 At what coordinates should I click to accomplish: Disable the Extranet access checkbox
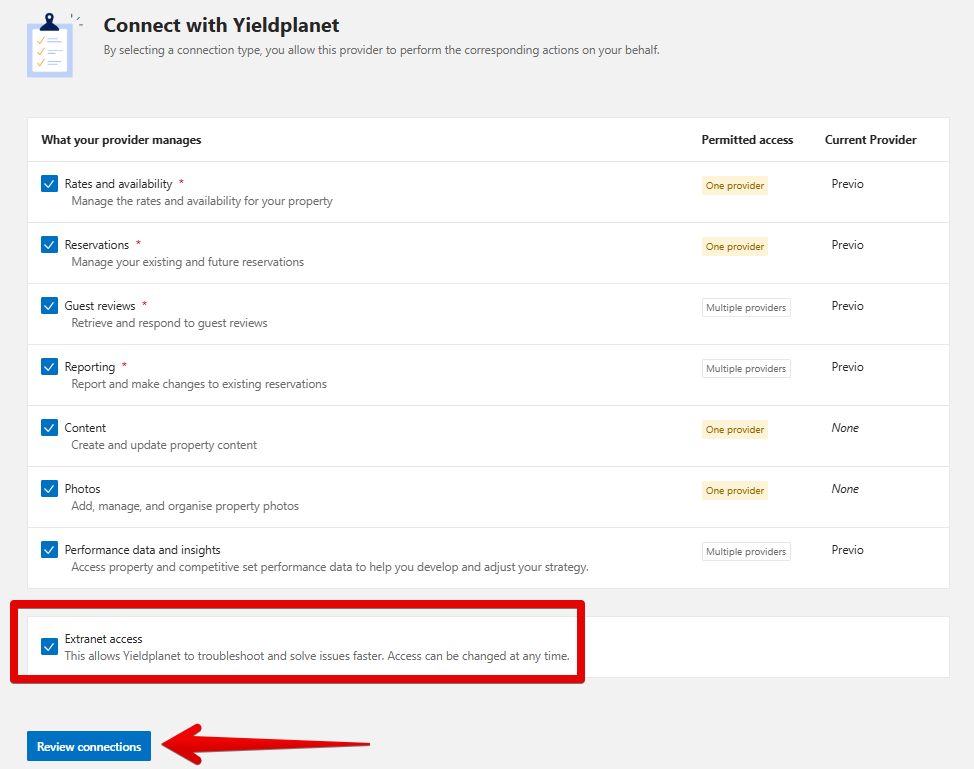pyautogui.click(x=50, y=647)
